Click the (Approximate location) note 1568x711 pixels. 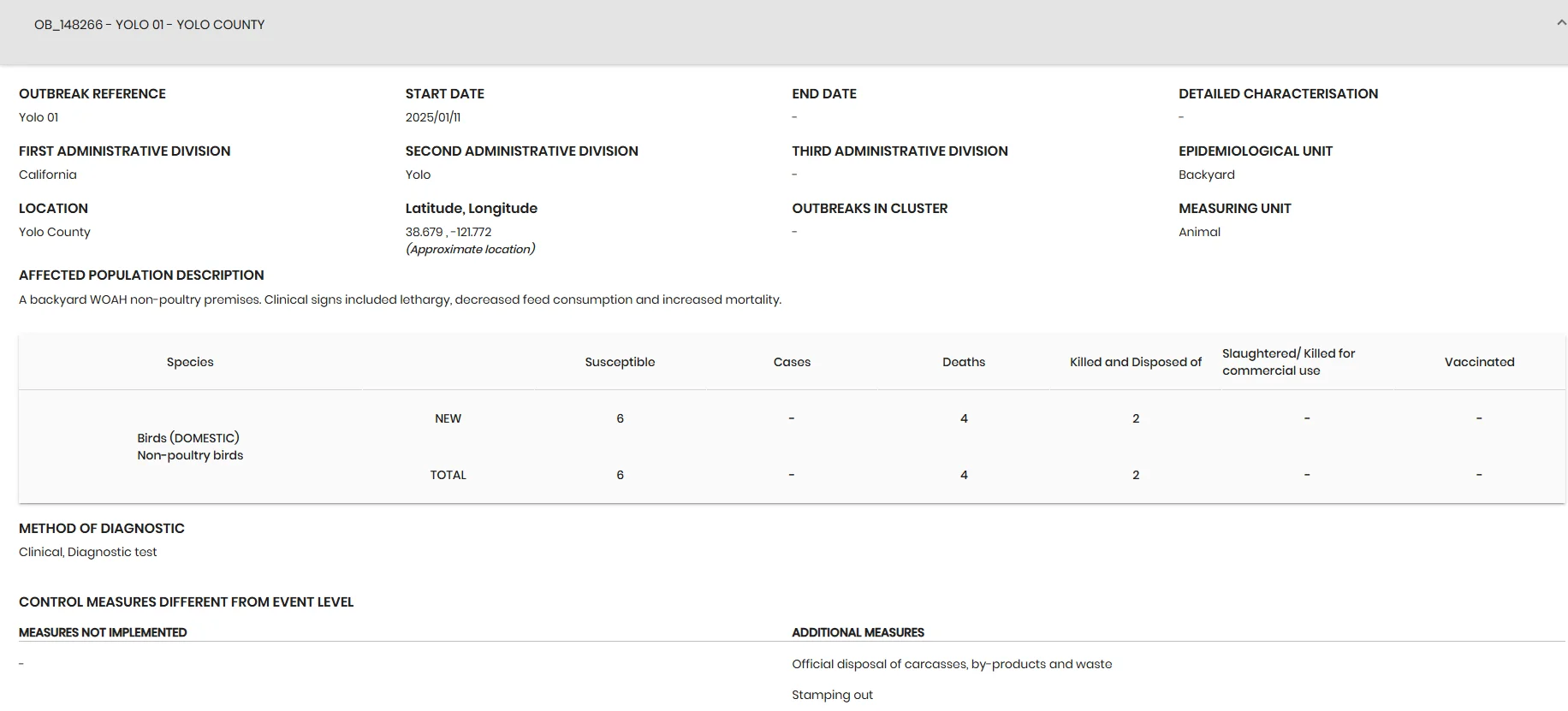click(471, 249)
